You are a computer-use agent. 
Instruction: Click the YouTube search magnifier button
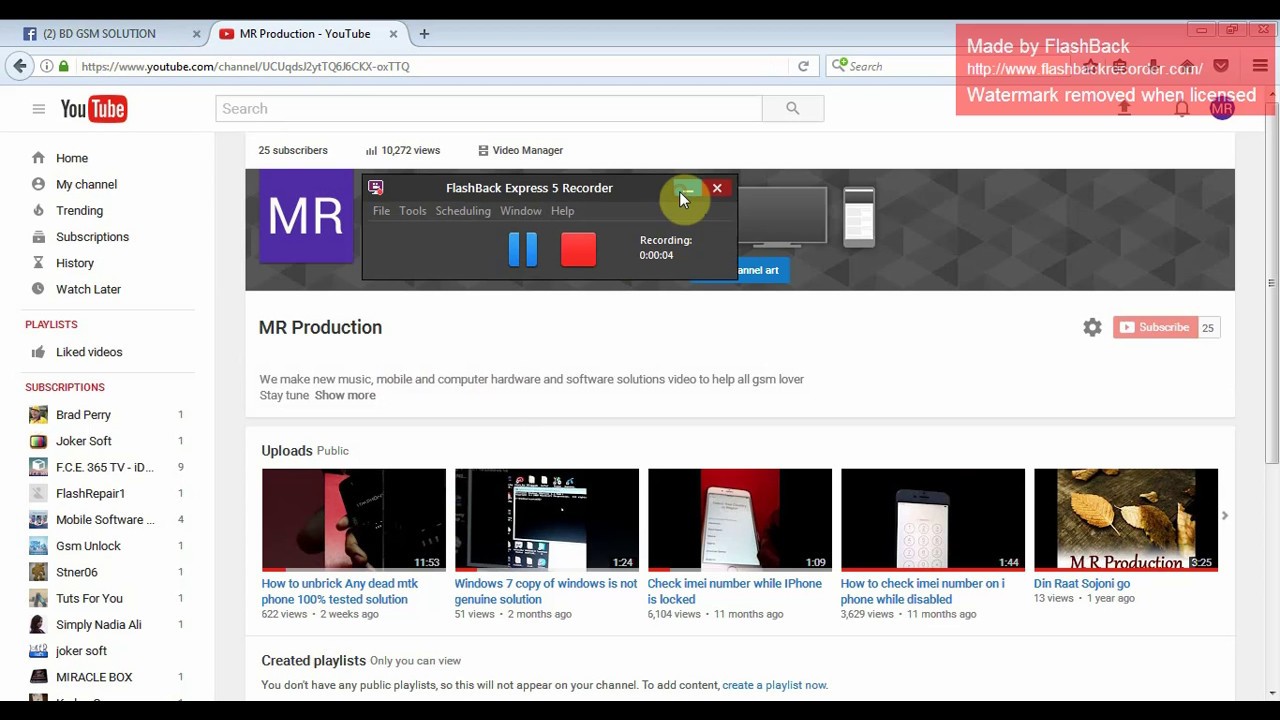(x=792, y=108)
